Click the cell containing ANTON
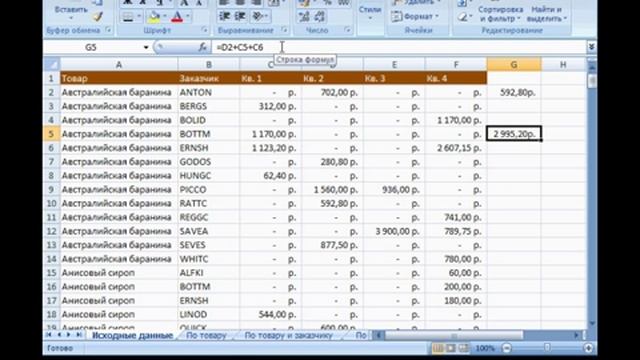Viewport: 640px width, 360px height. pos(209,92)
